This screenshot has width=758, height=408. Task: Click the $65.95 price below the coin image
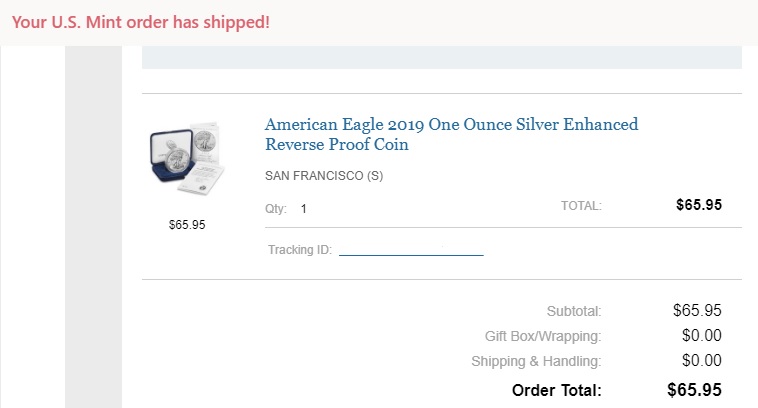(187, 225)
